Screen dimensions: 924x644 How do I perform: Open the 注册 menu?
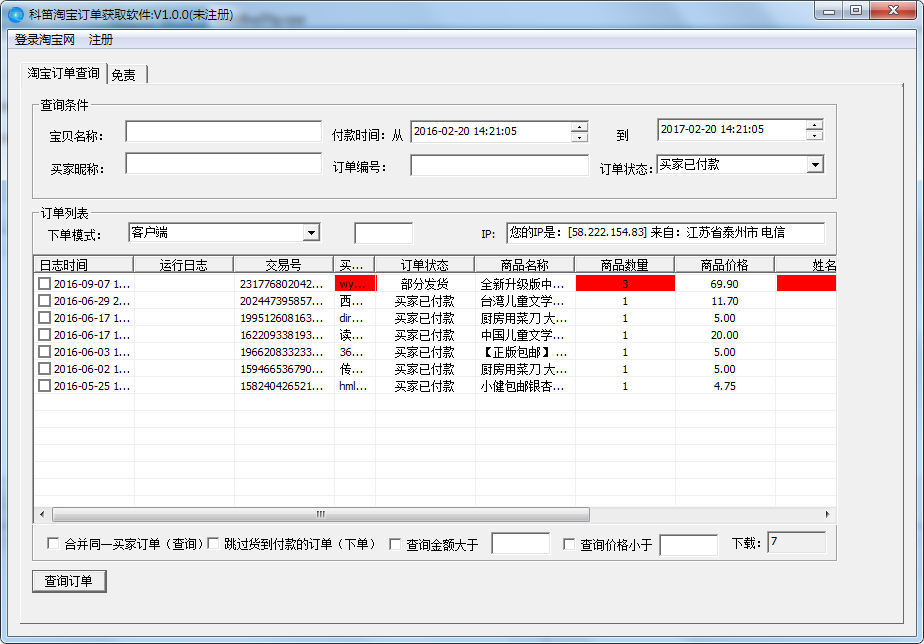[x=101, y=40]
